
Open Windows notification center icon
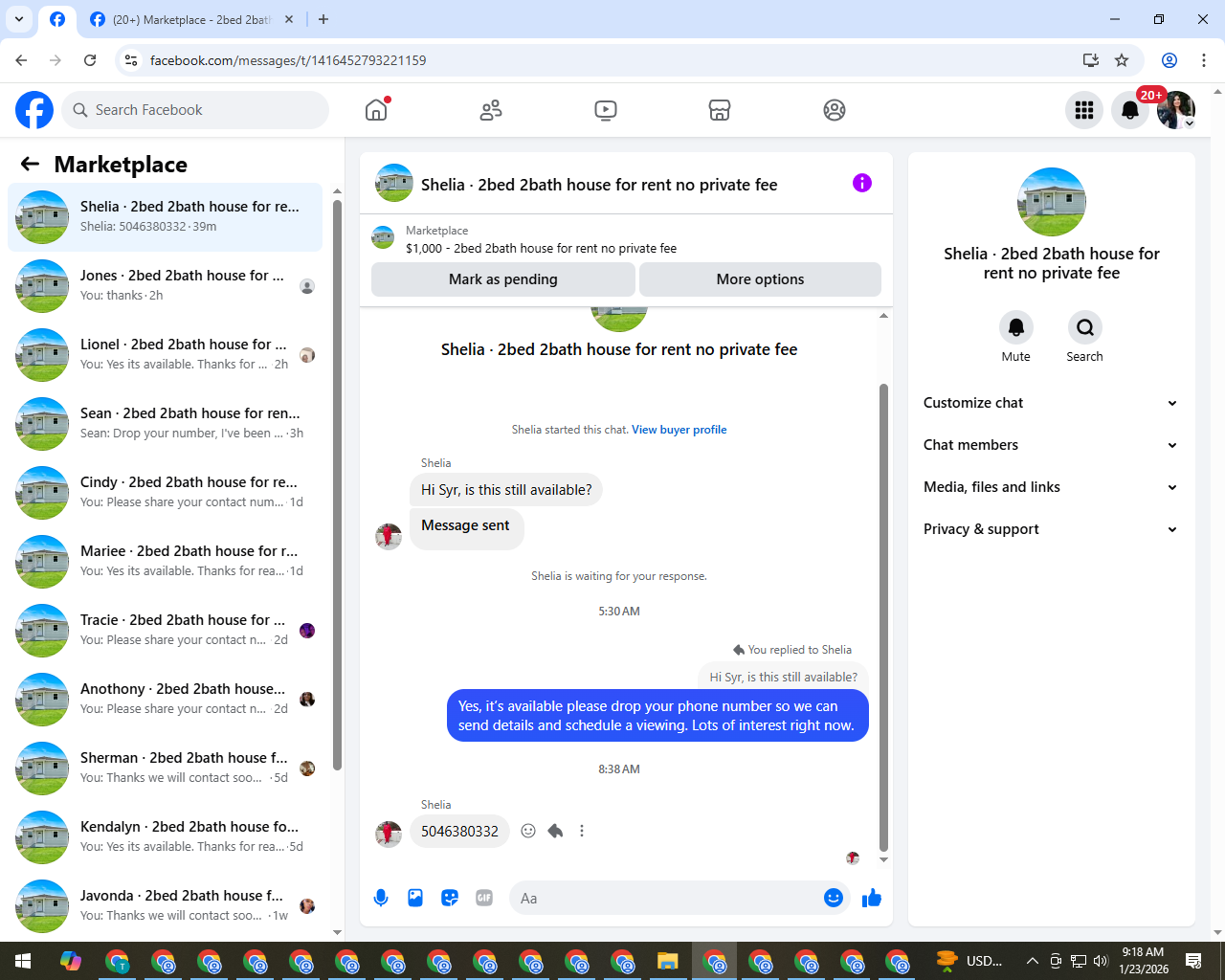(x=1193, y=961)
